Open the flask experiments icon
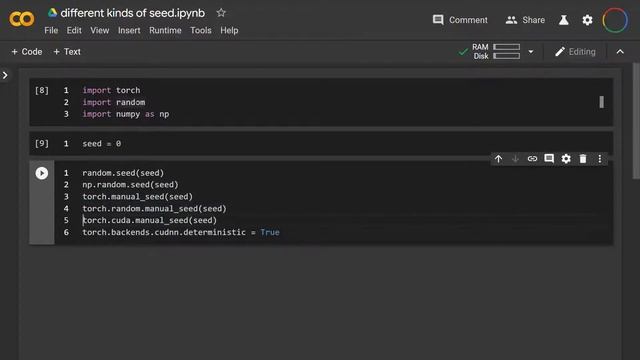 564,20
